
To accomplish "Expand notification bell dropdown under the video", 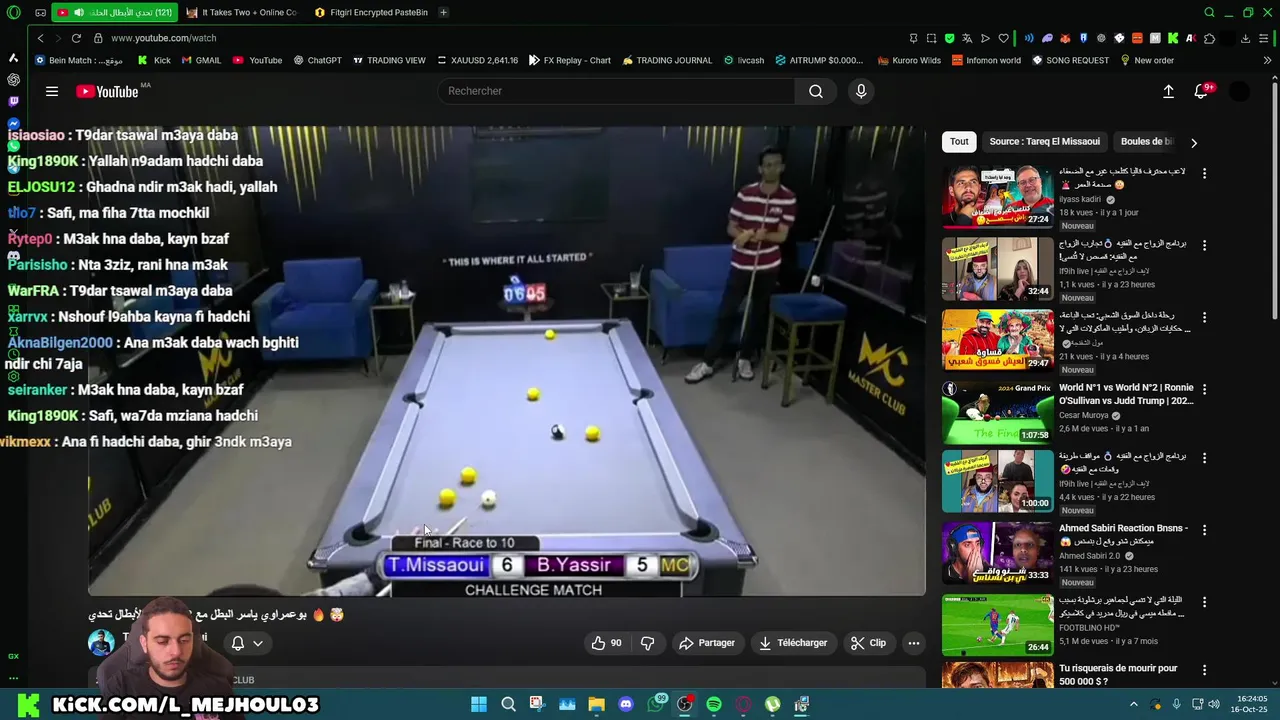I will tap(247, 643).
